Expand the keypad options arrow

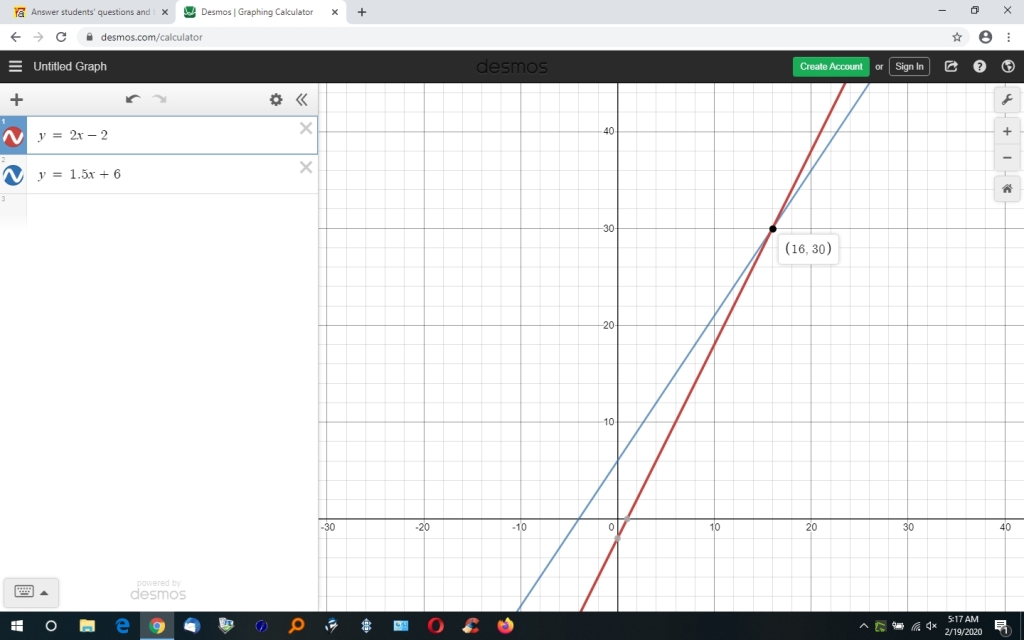click(44, 593)
